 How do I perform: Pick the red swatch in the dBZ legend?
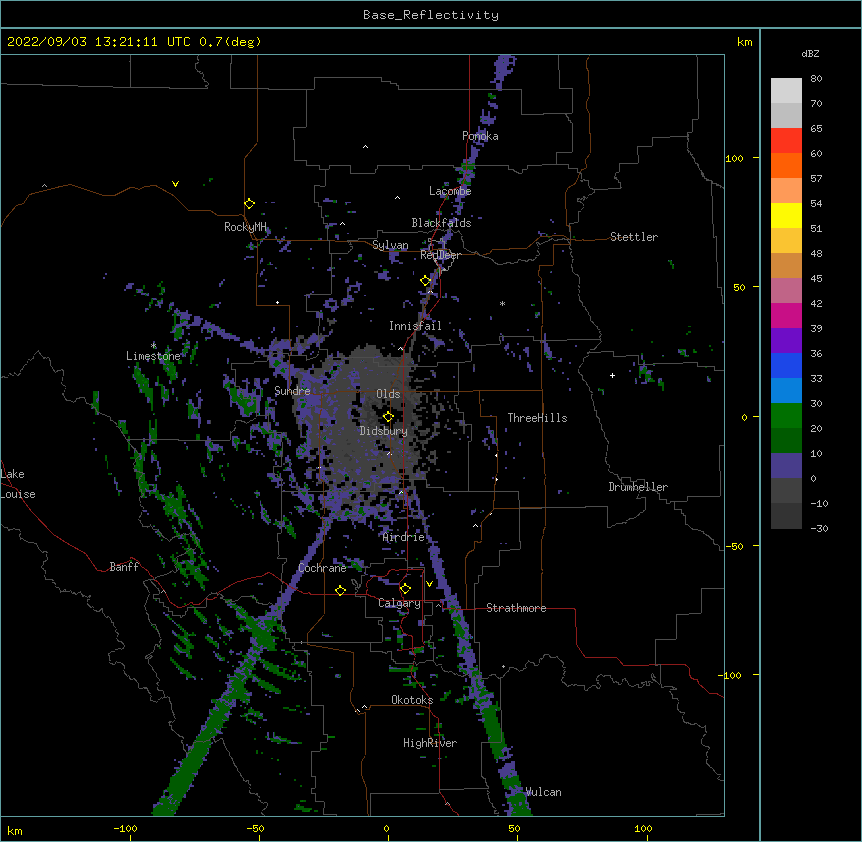pyautogui.click(x=786, y=141)
